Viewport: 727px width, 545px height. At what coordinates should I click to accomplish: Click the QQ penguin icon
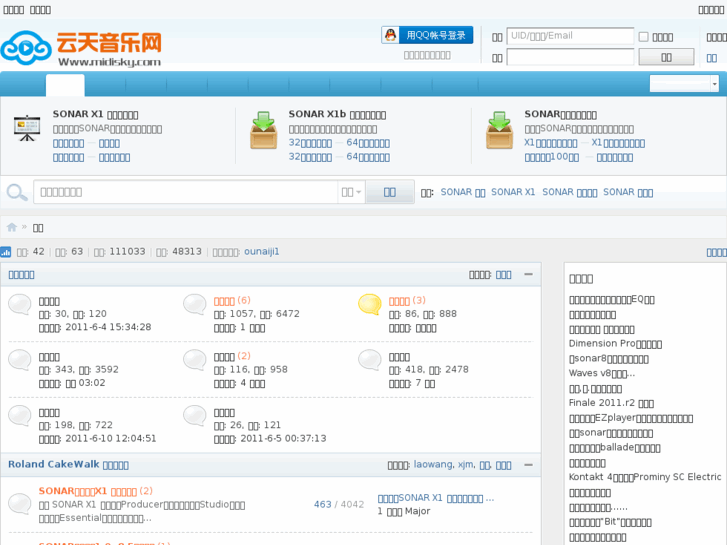click(x=390, y=35)
